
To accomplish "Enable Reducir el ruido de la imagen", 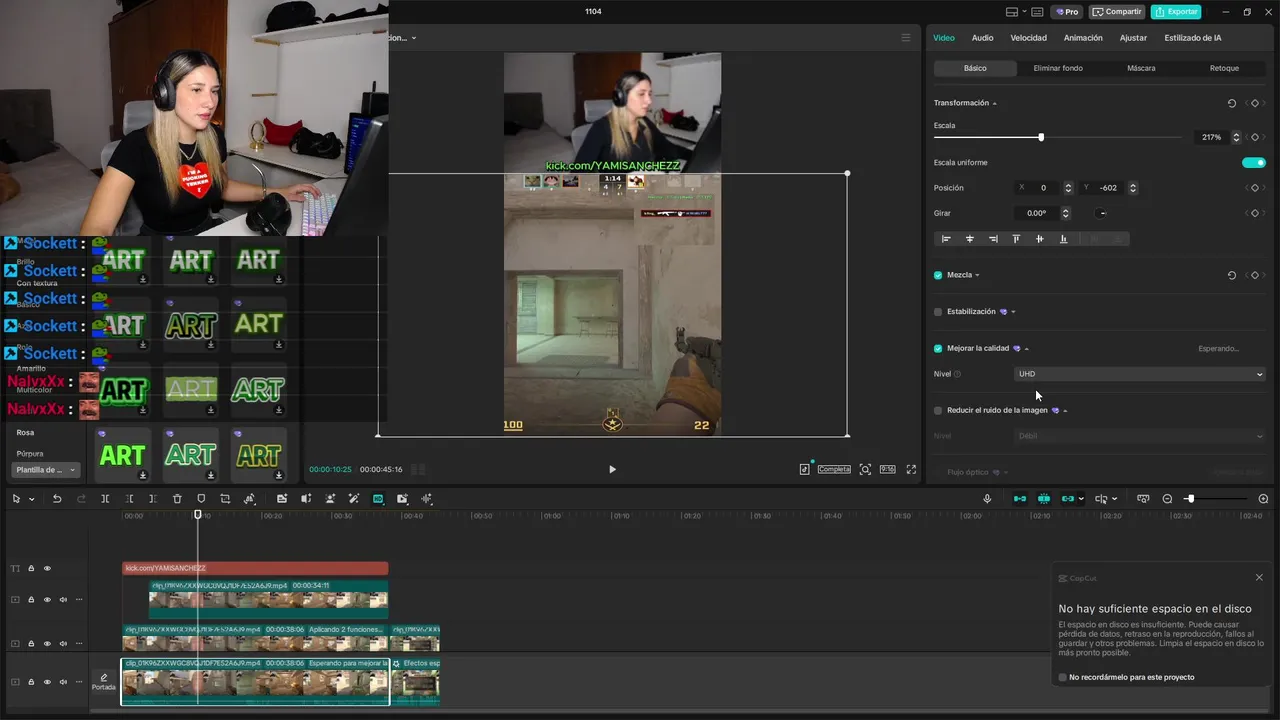I will click(938, 410).
